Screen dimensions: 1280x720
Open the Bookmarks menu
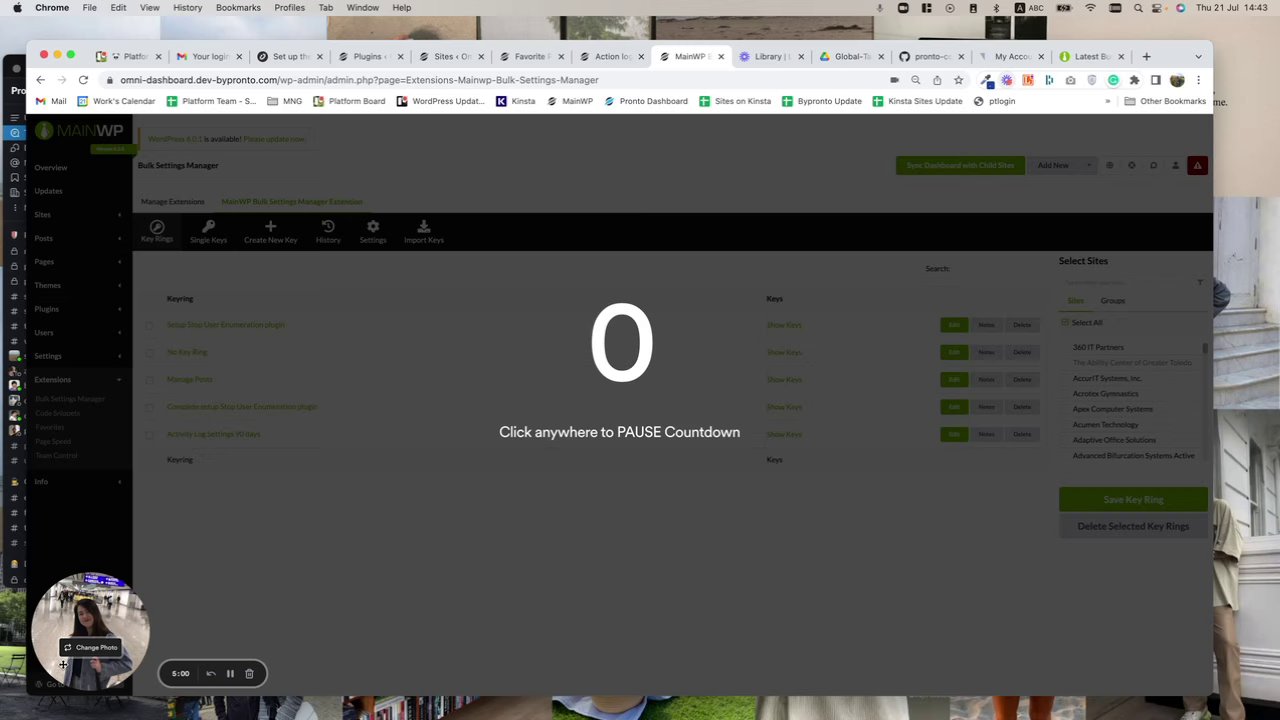tap(238, 8)
